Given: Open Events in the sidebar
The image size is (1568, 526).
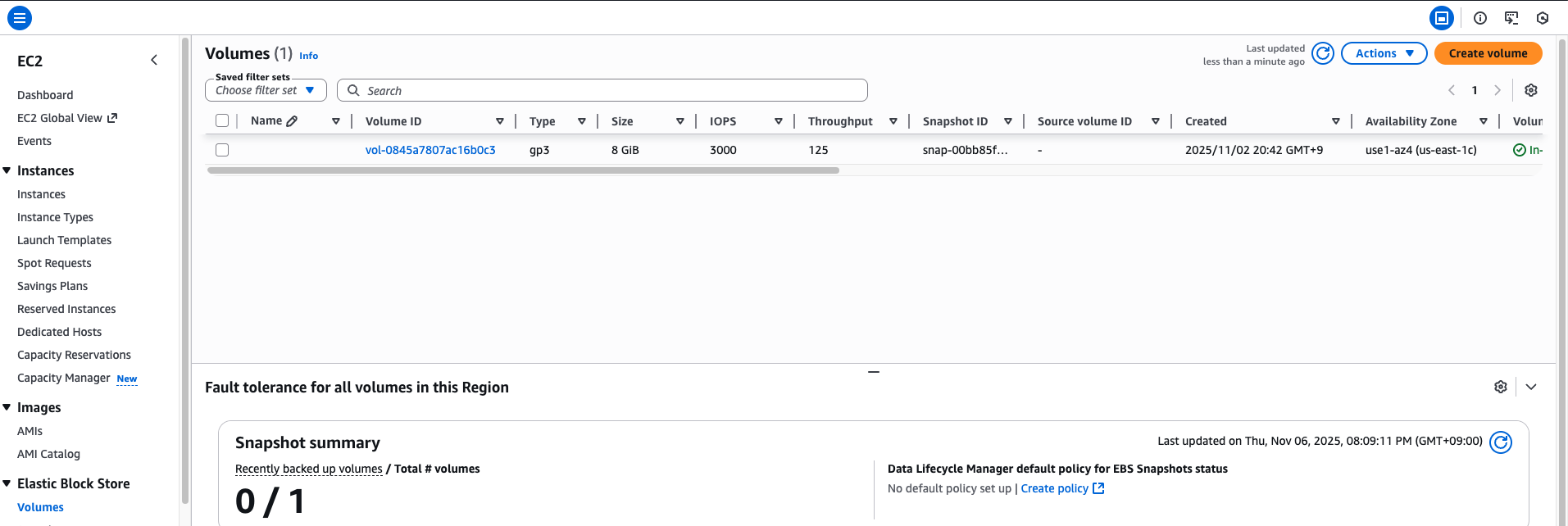Looking at the screenshot, I should point(34,141).
